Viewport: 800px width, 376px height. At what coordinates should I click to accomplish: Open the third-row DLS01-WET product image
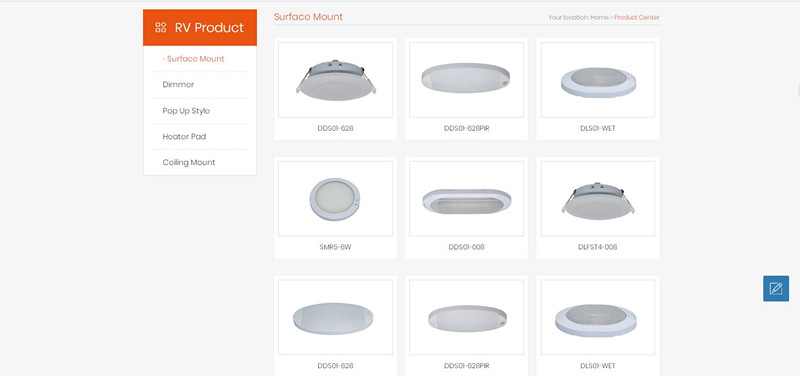[x=598, y=317]
